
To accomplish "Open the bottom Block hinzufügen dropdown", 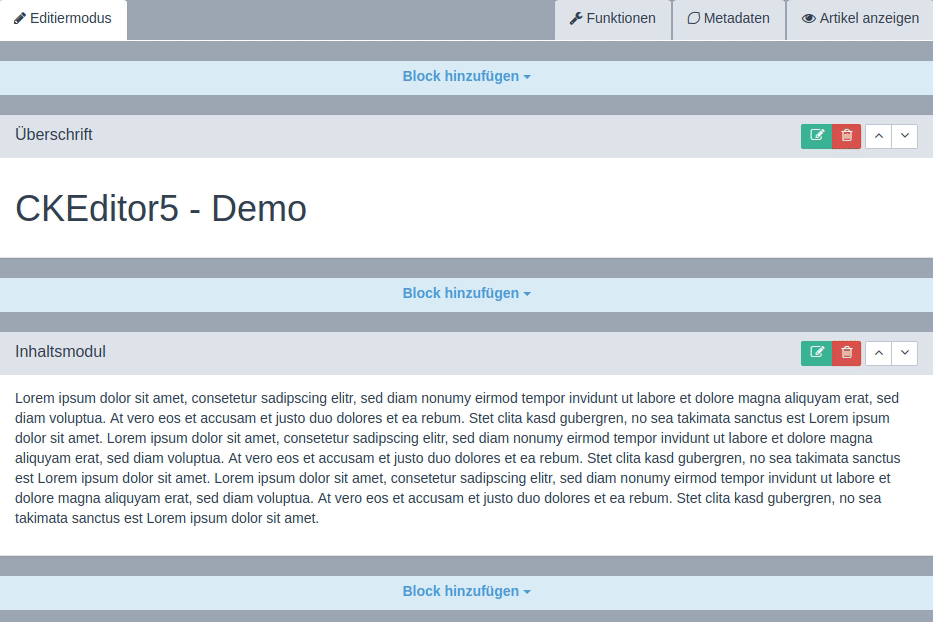I will coord(466,592).
